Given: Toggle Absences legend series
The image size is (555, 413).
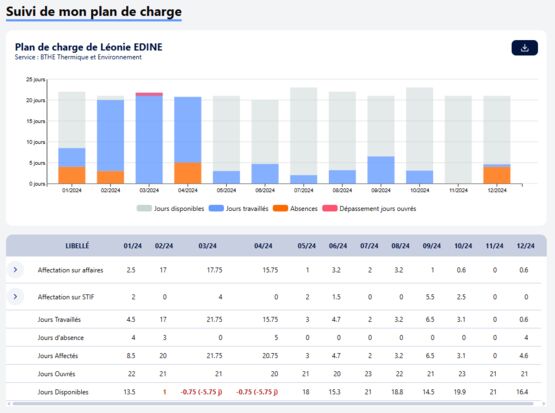Looking at the screenshot, I should click(295, 208).
